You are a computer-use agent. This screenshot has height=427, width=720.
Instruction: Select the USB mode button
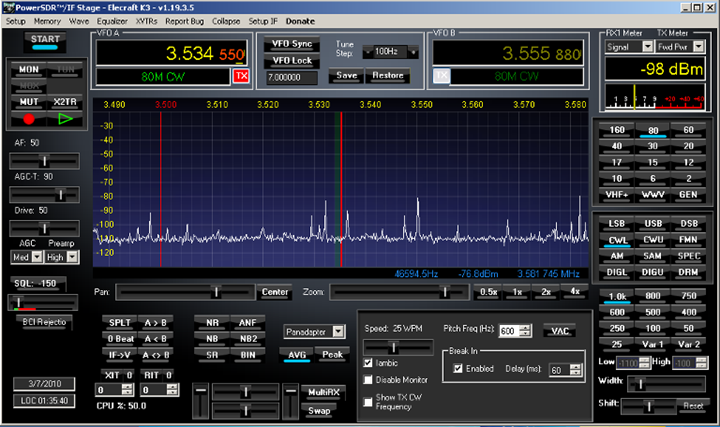click(x=652, y=224)
